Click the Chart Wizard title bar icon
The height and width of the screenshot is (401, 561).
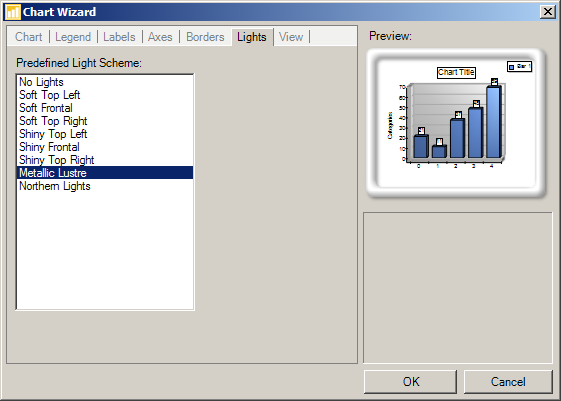[x=13, y=12]
